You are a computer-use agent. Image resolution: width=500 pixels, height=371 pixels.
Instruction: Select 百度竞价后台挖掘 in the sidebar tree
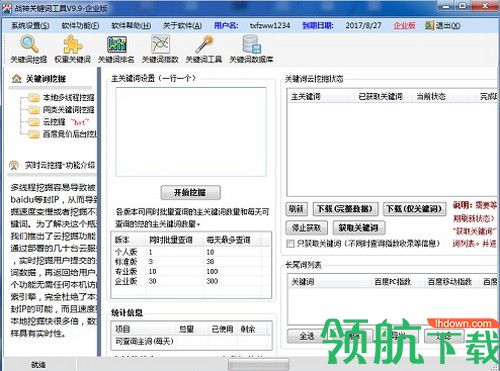coord(69,134)
